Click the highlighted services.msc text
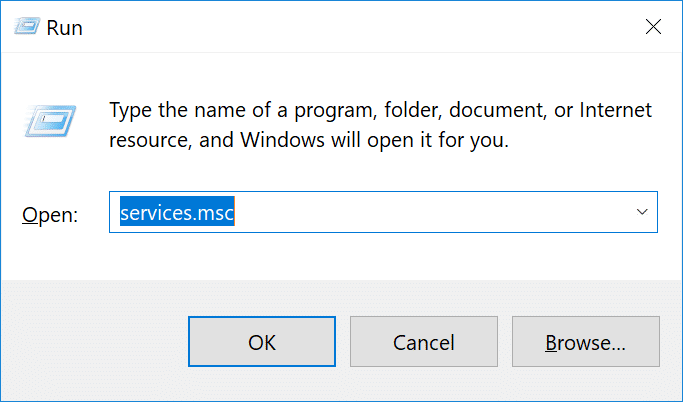683x402 pixels. tap(177, 212)
